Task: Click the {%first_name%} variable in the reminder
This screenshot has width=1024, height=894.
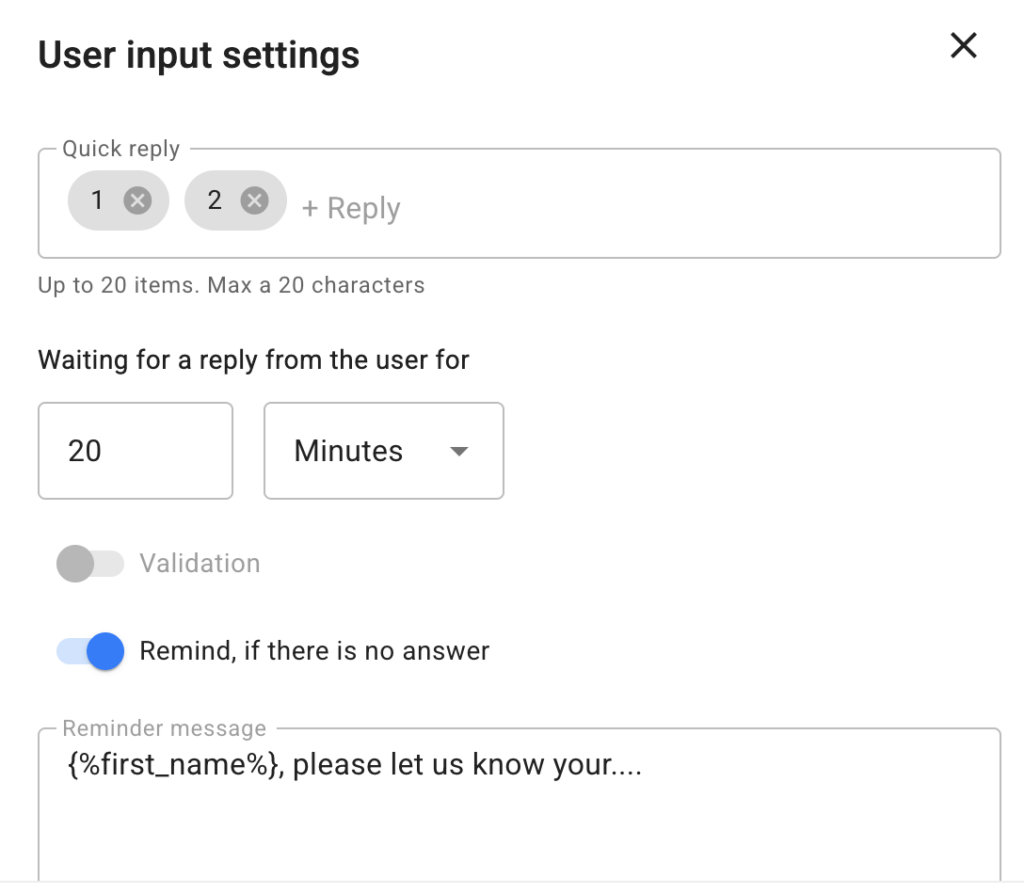Action: pos(172,765)
